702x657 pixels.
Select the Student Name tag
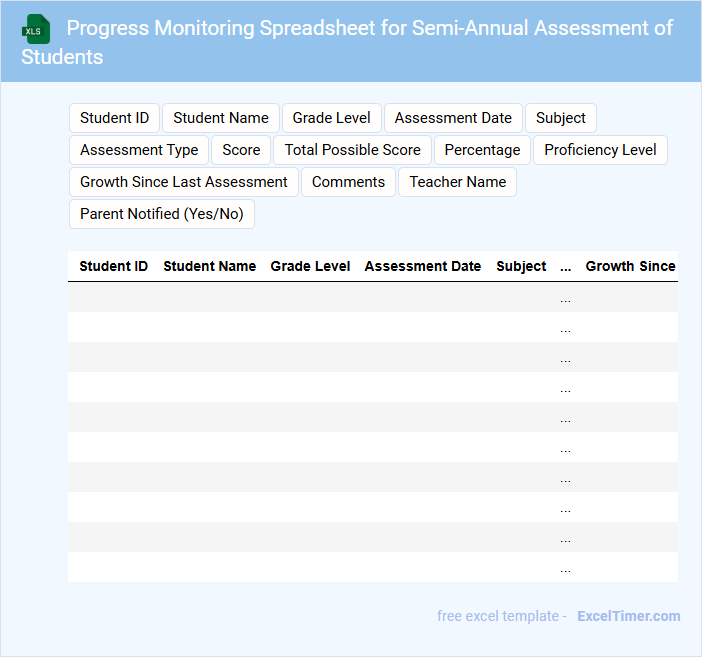click(221, 118)
